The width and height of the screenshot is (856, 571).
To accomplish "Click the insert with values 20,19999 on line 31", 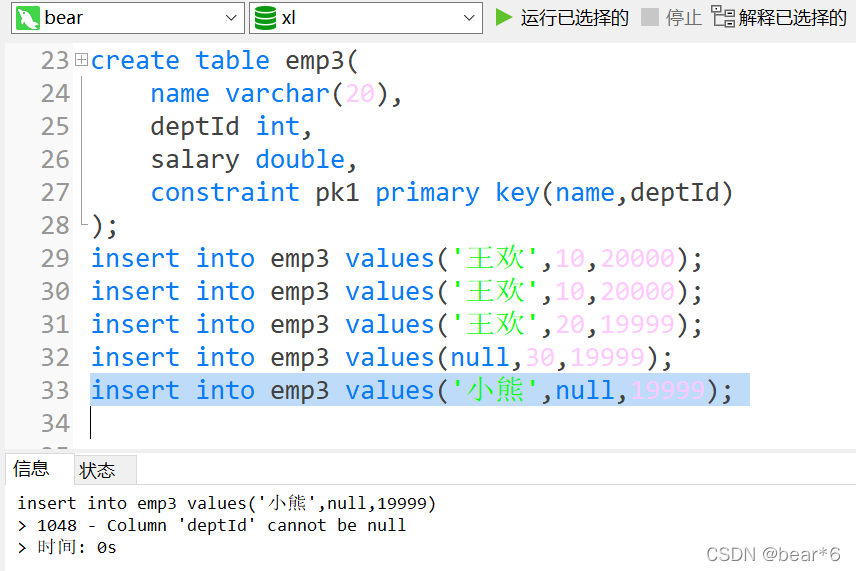I will click(x=396, y=324).
